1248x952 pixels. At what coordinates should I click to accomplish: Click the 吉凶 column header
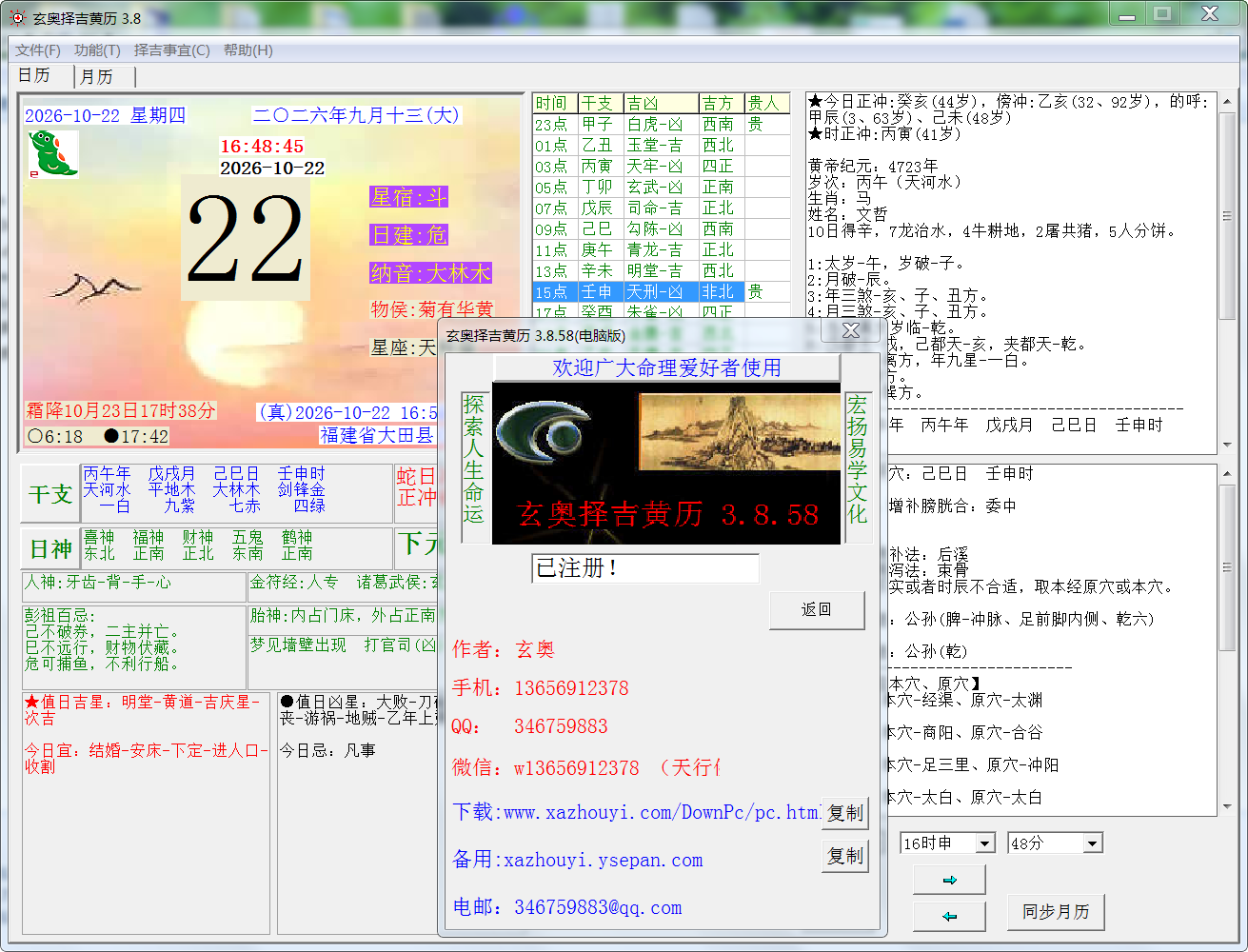coord(661,103)
